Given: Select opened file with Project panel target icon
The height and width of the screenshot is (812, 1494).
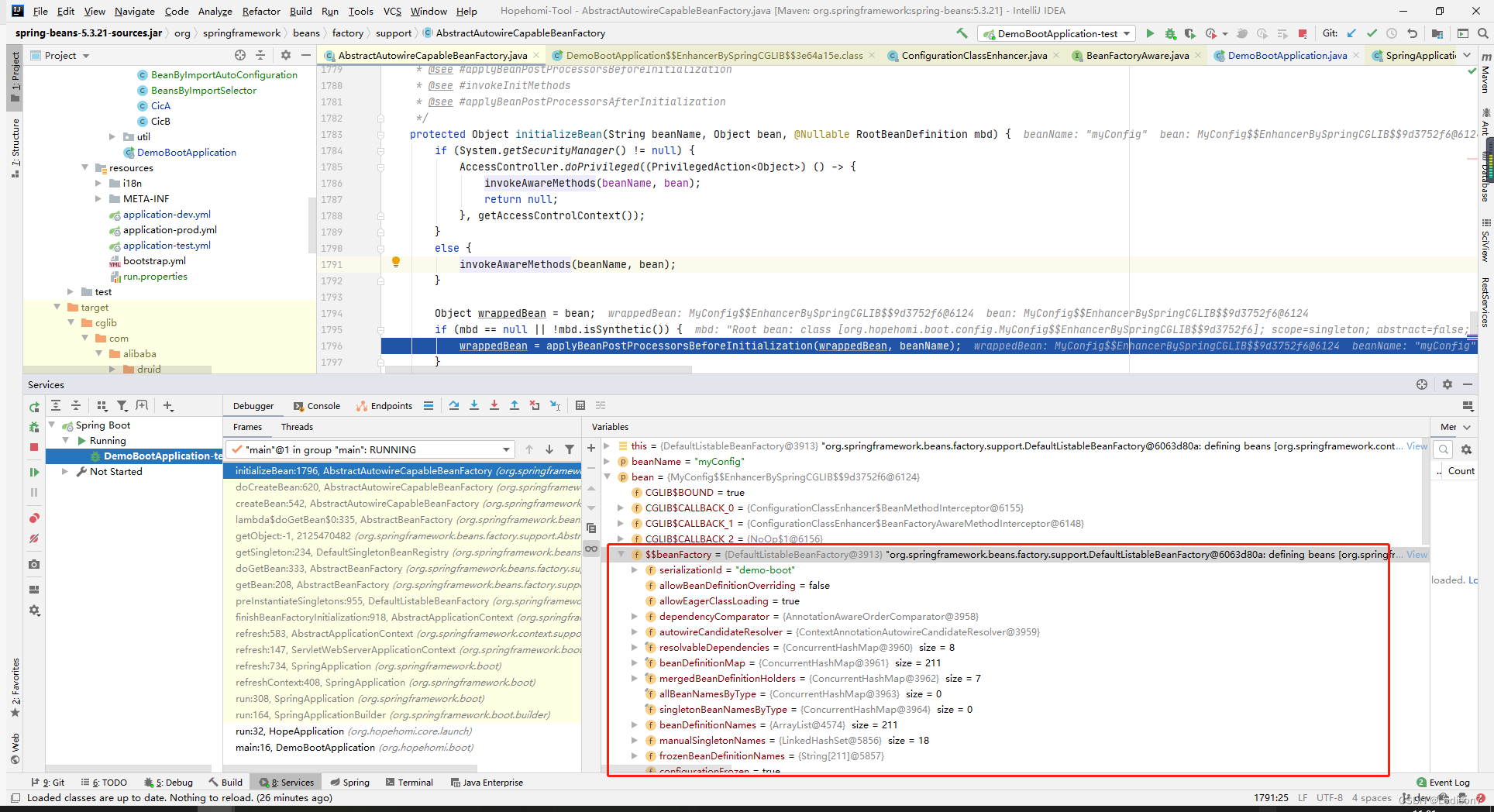Looking at the screenshot, I should tap(240, 55).
